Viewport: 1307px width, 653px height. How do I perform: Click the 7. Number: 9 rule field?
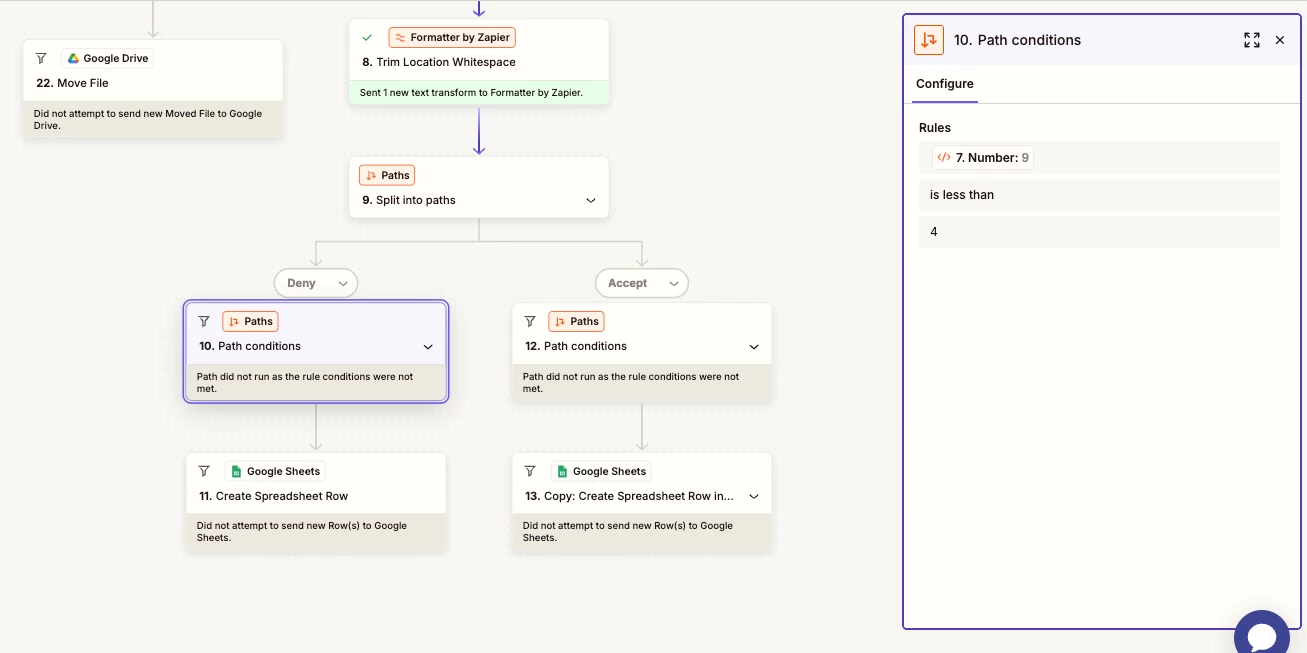point(1099,157)
